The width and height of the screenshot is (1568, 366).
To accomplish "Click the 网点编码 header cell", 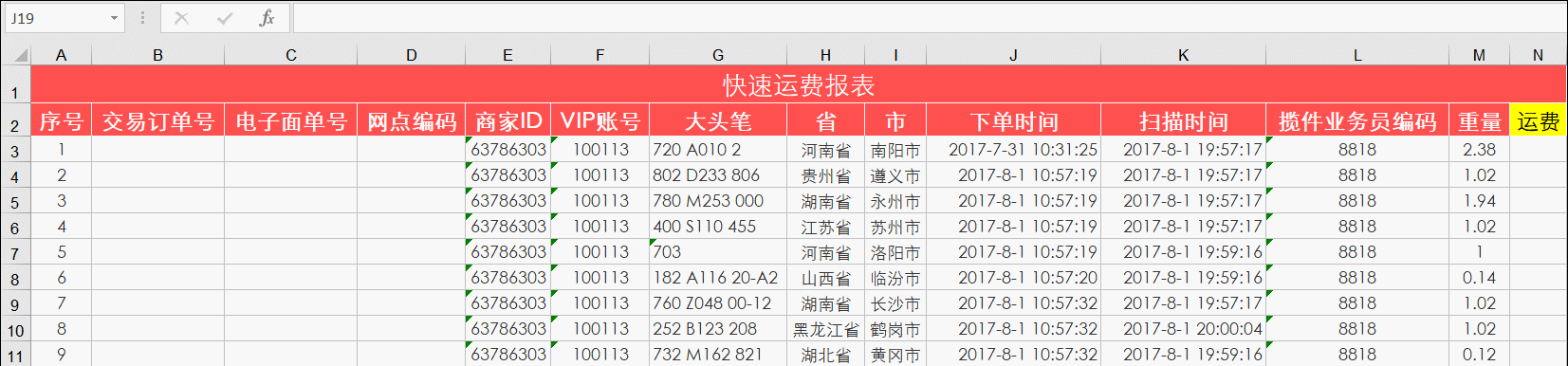I will point(412,120).
